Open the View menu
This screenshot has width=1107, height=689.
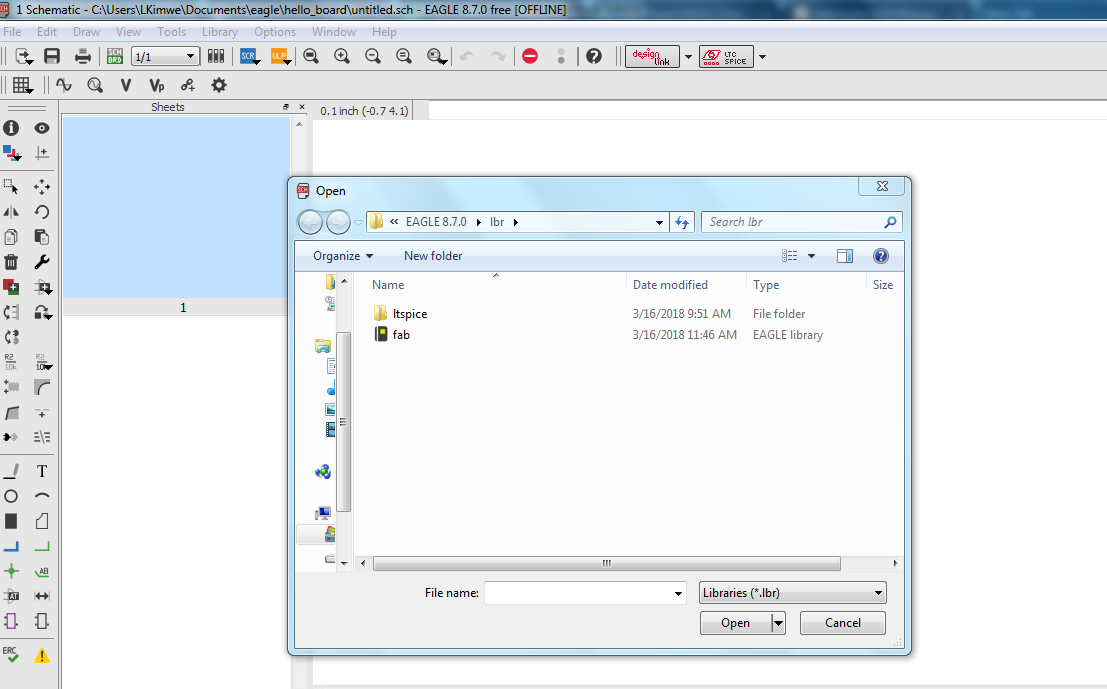[x=128, y=32]
